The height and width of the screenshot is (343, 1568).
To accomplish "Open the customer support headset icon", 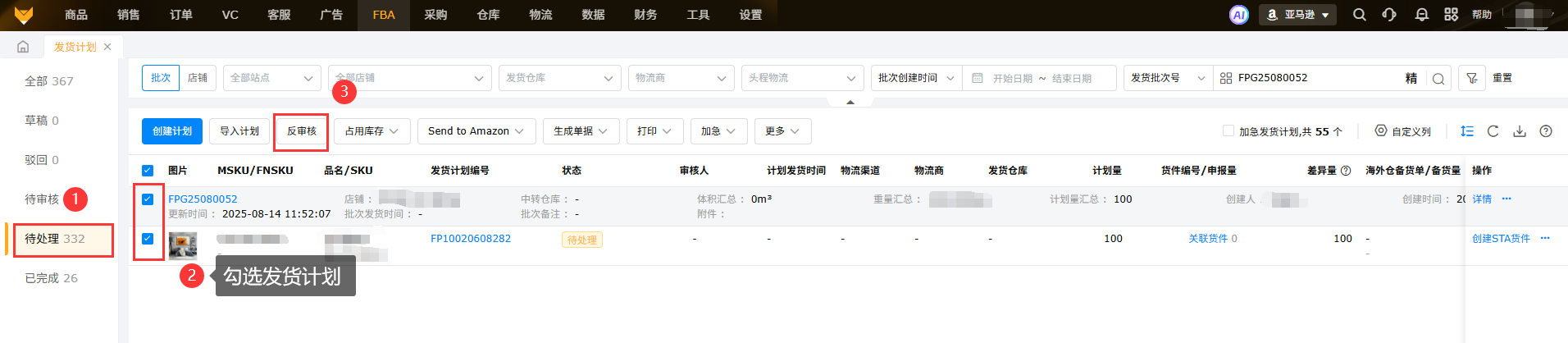I will pyautogui.click(x=1389, y=15).
